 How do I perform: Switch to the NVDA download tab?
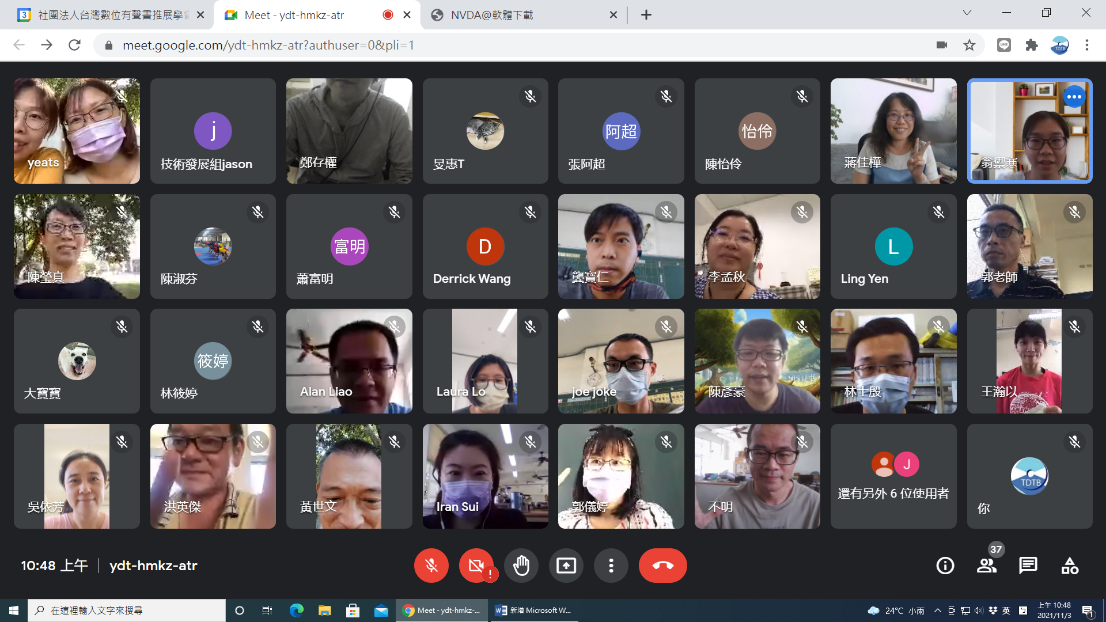tap(520, 15)
